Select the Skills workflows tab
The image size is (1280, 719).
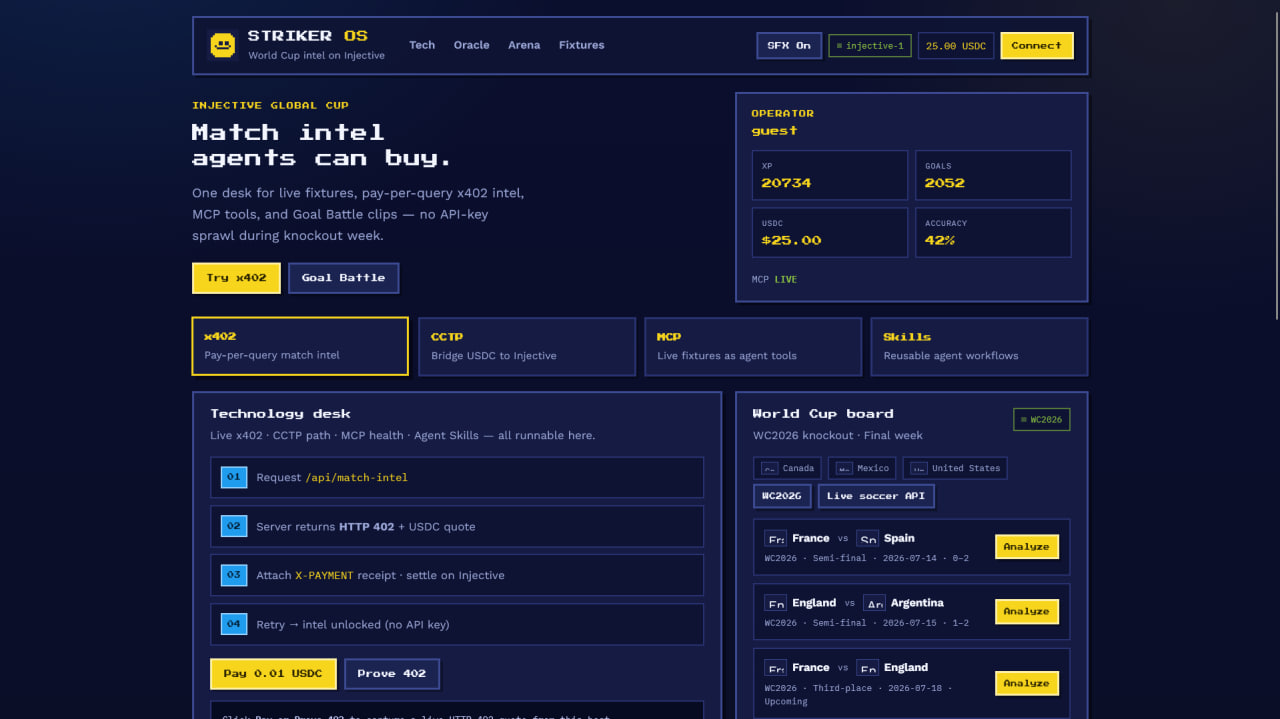pyautogui.click(x=979, y=346)
